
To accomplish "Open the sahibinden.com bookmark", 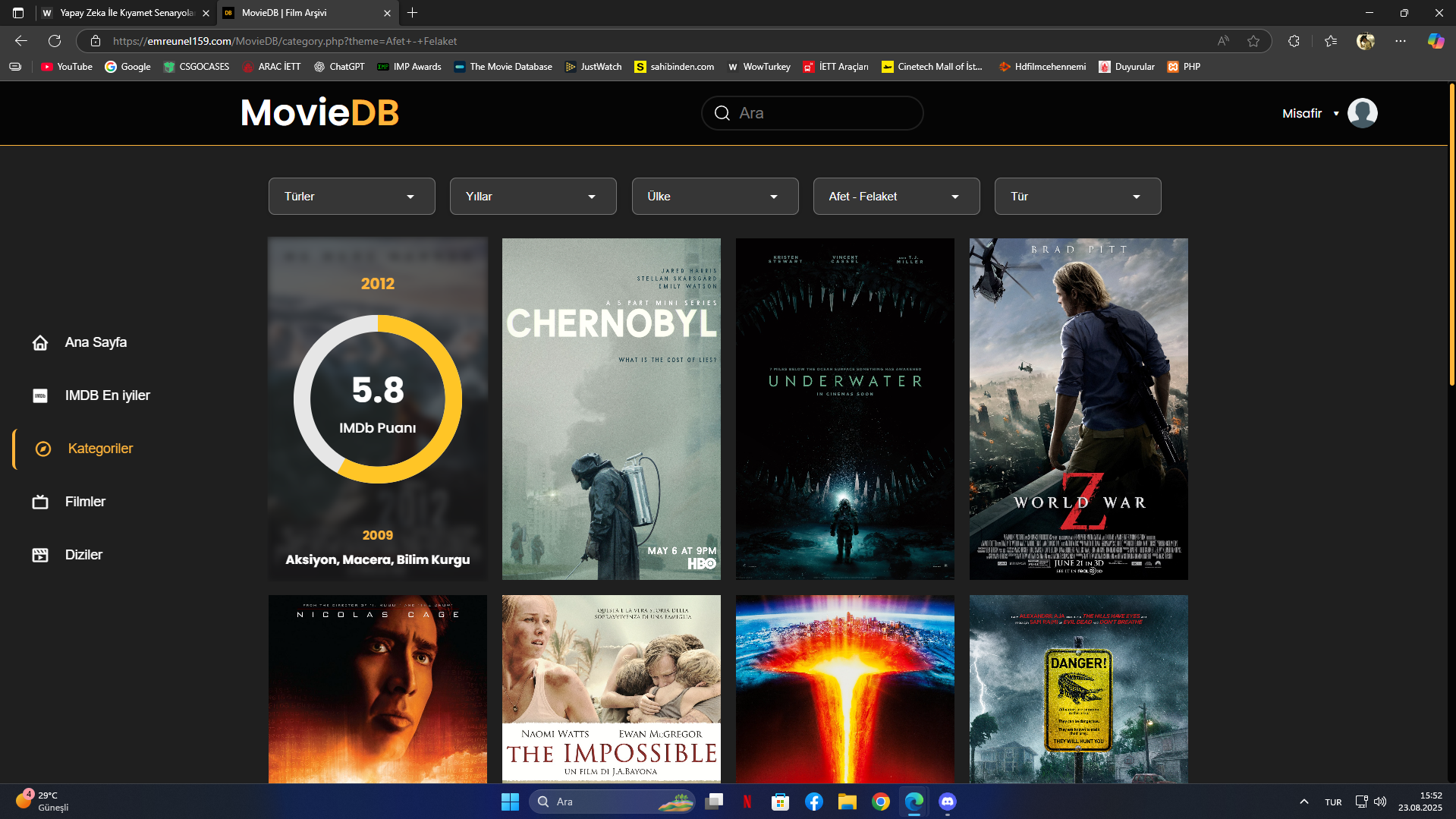I will (x=675, y=67).
